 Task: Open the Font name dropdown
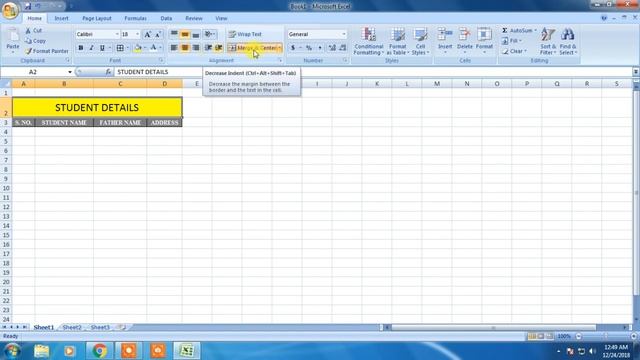[117, 34]
